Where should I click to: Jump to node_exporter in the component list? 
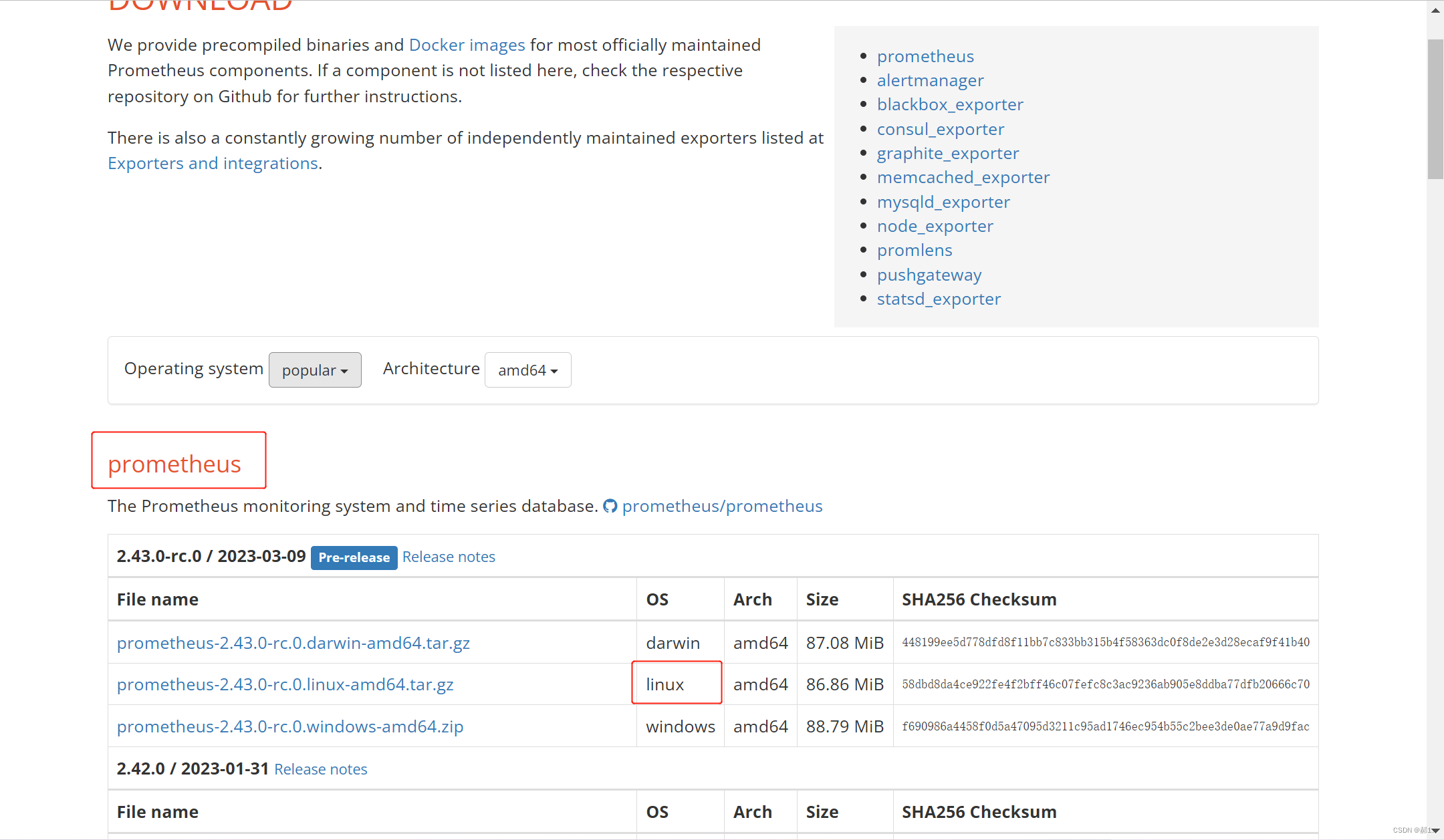click(x=935, y=226)
